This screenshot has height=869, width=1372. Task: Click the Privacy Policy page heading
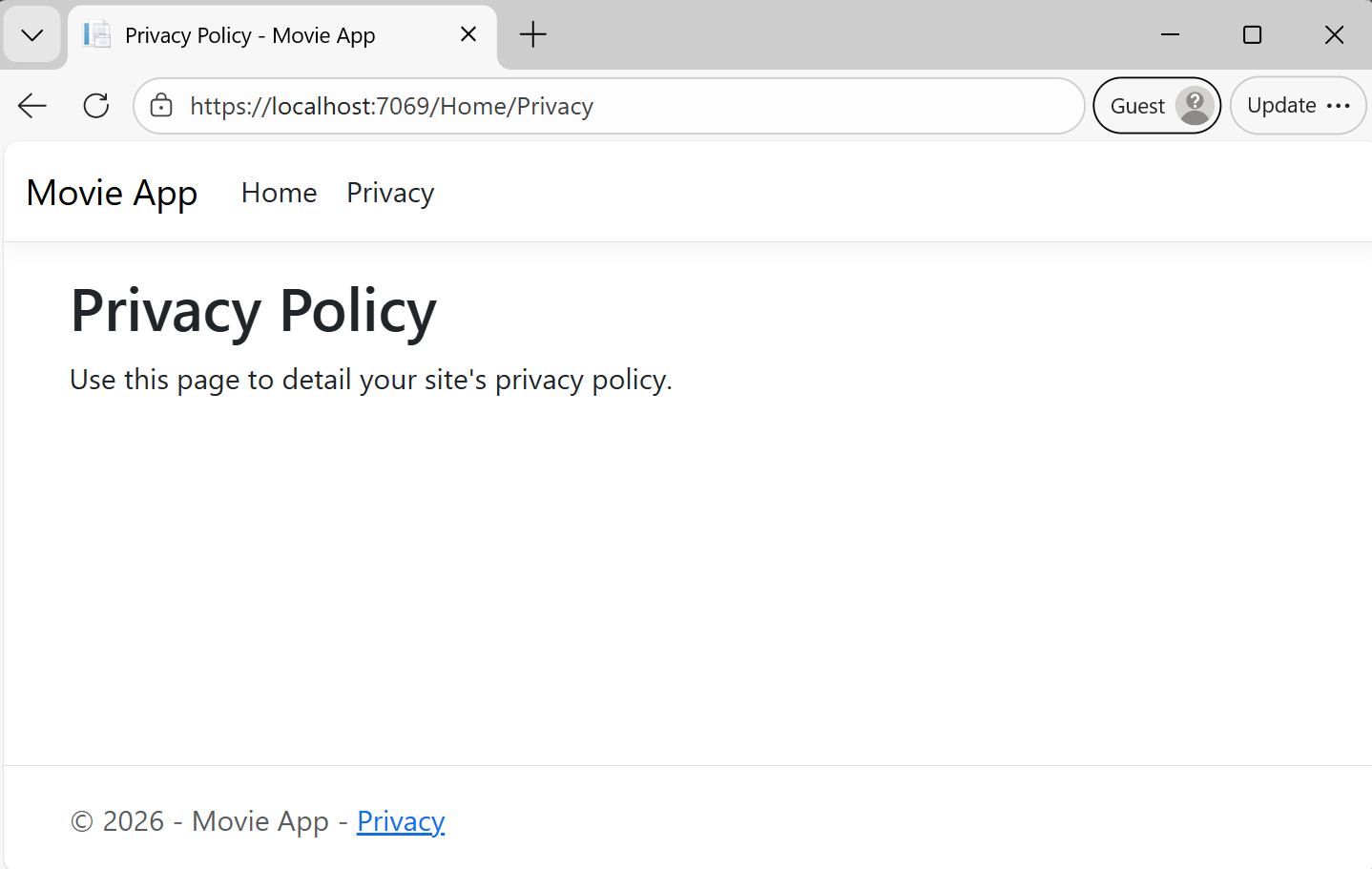[x=252, y=311]
